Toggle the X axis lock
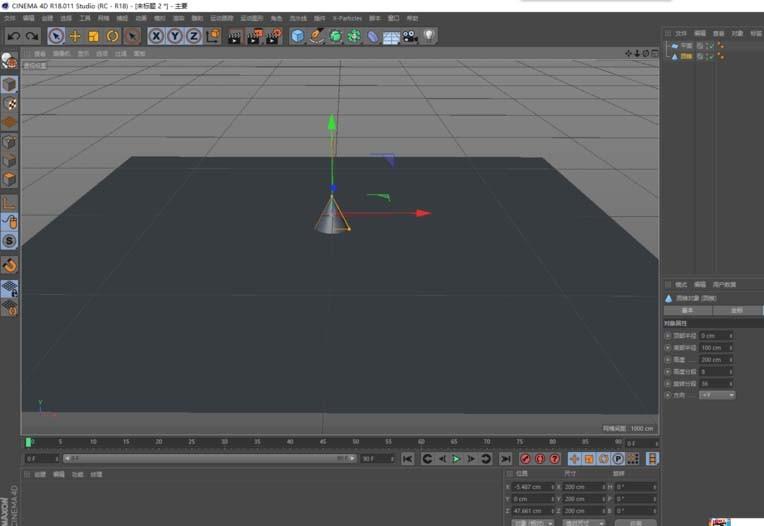 click(x=156, y=36)
